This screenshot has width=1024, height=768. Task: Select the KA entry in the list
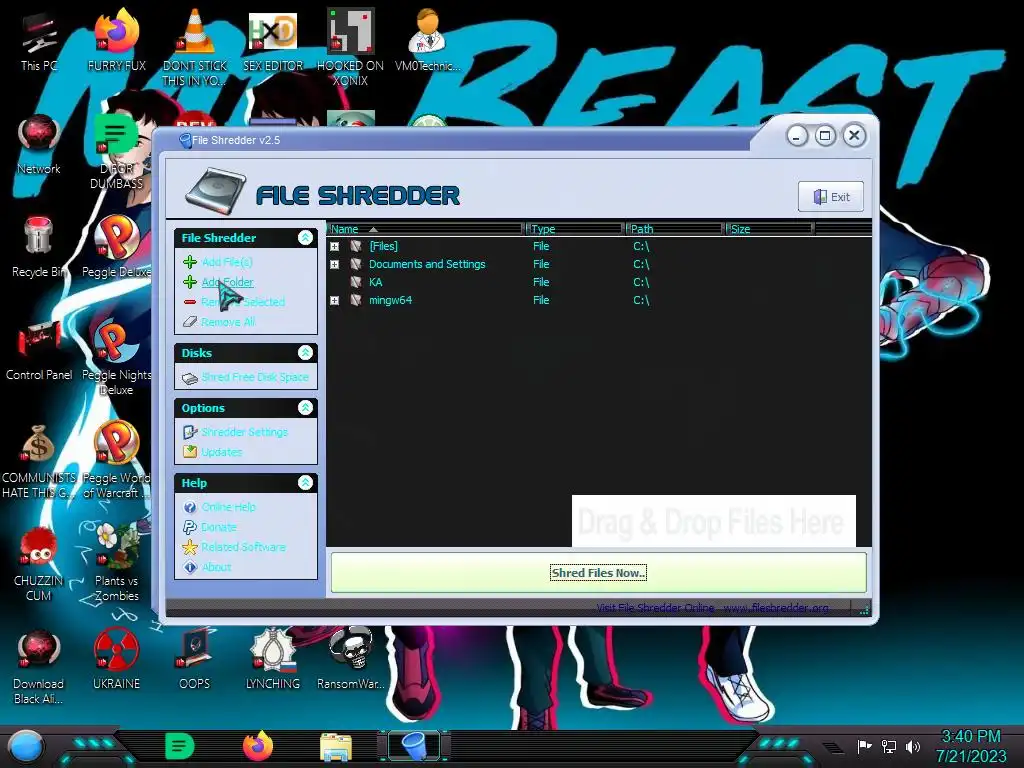376,282
